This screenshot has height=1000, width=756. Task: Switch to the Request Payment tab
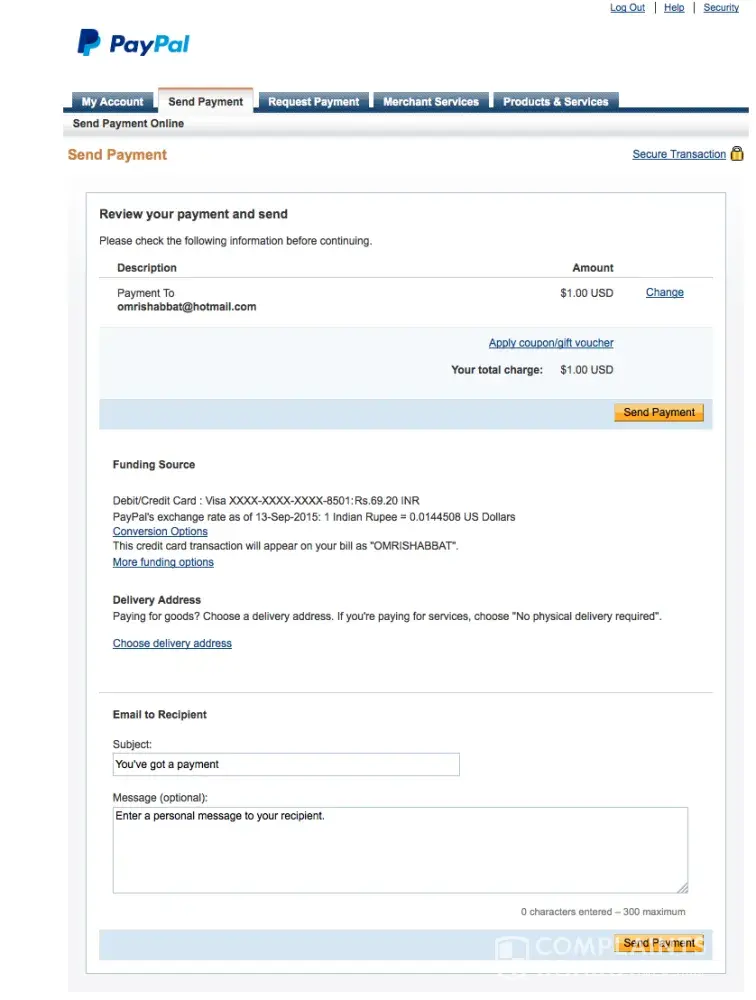[313, 102]
